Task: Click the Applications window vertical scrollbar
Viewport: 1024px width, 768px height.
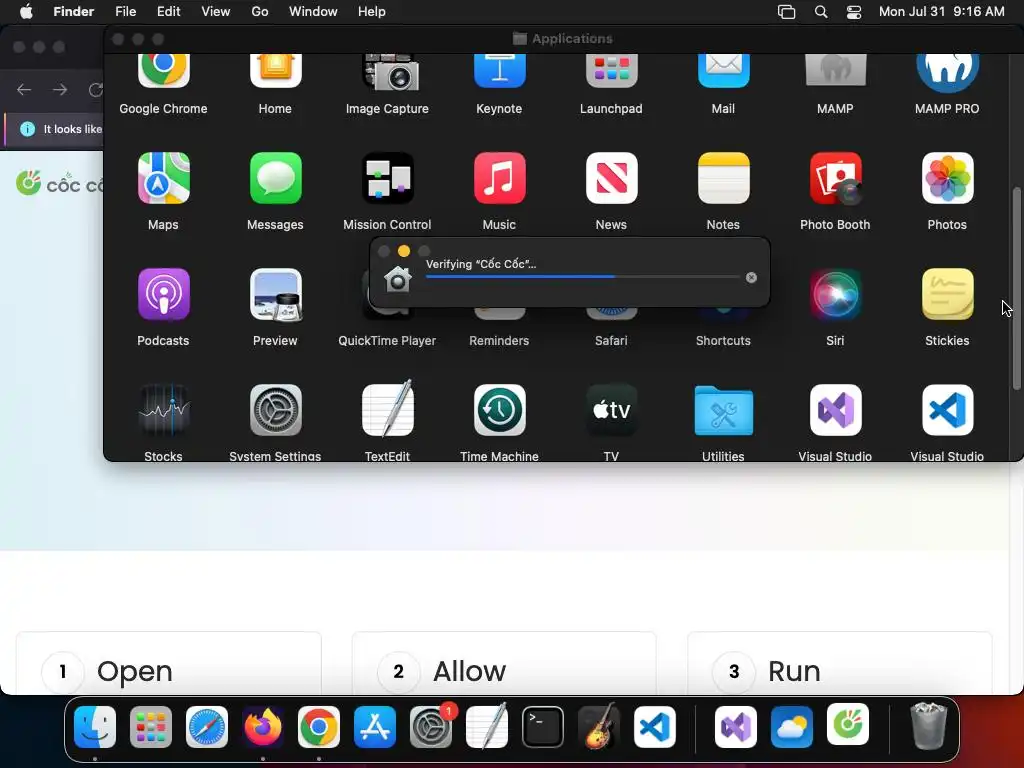Action: [x=1016, y=288]
